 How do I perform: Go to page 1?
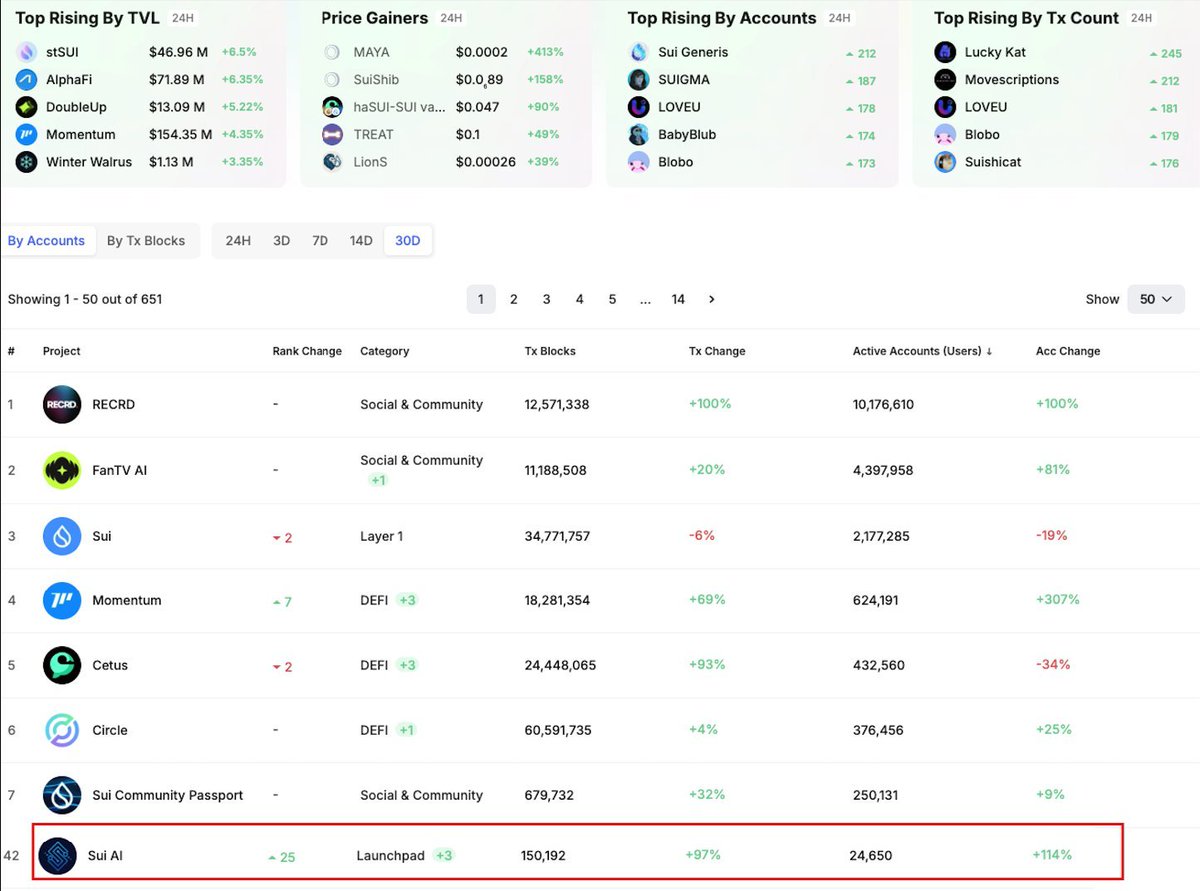point(481,299)
